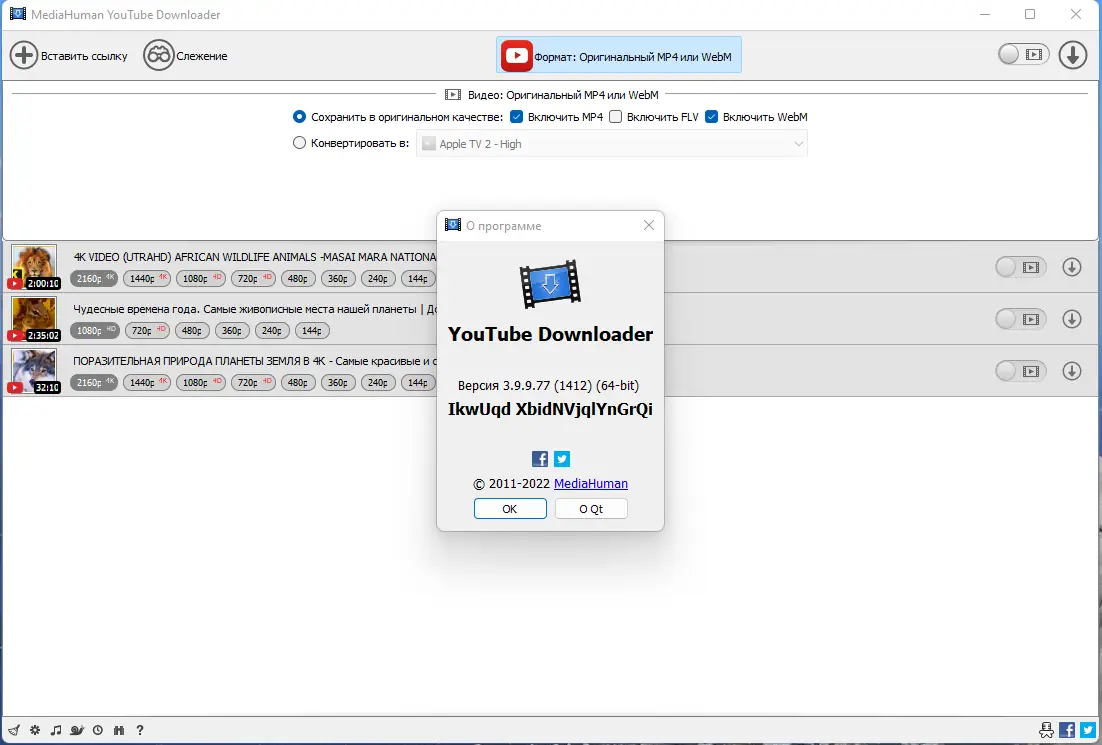Open the music note icon at bottom
This screenshot has width=1102, height=745.
pos(57,730)
